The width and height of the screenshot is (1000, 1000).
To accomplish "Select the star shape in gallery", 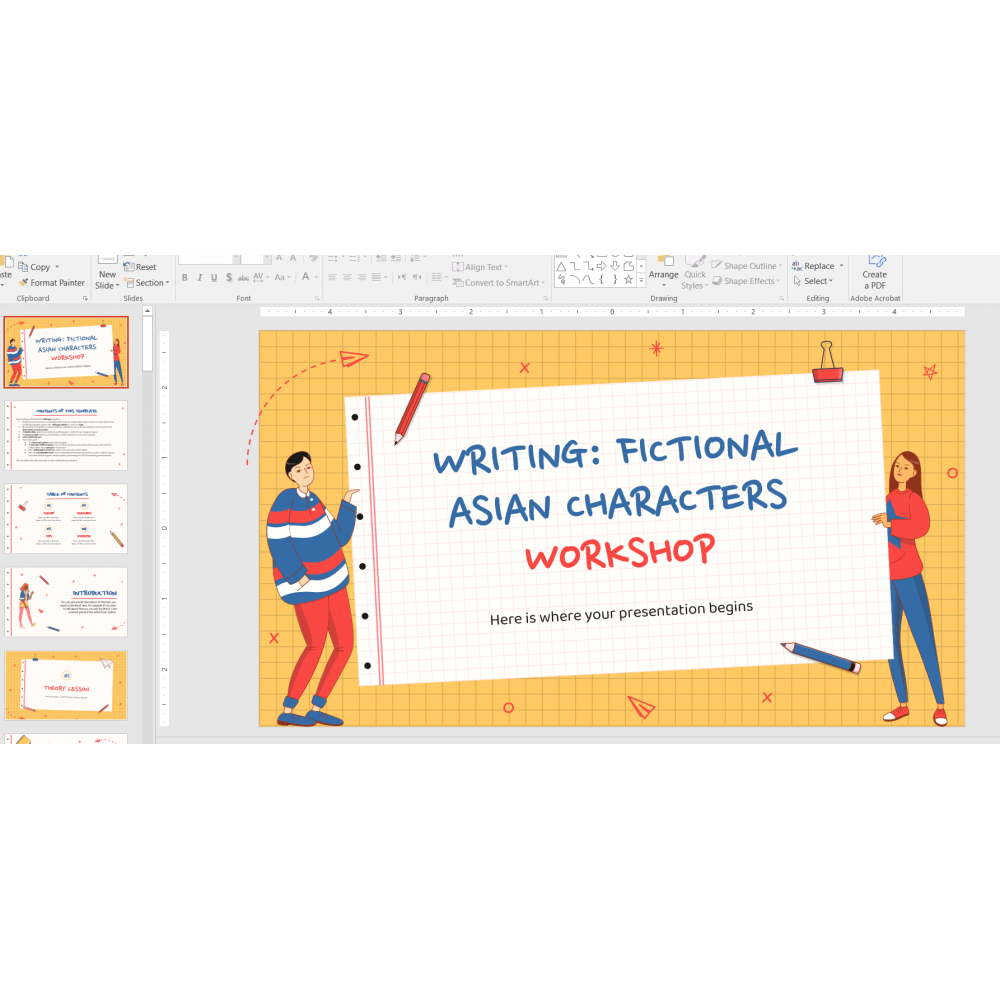I will click(x=628, y=280).
